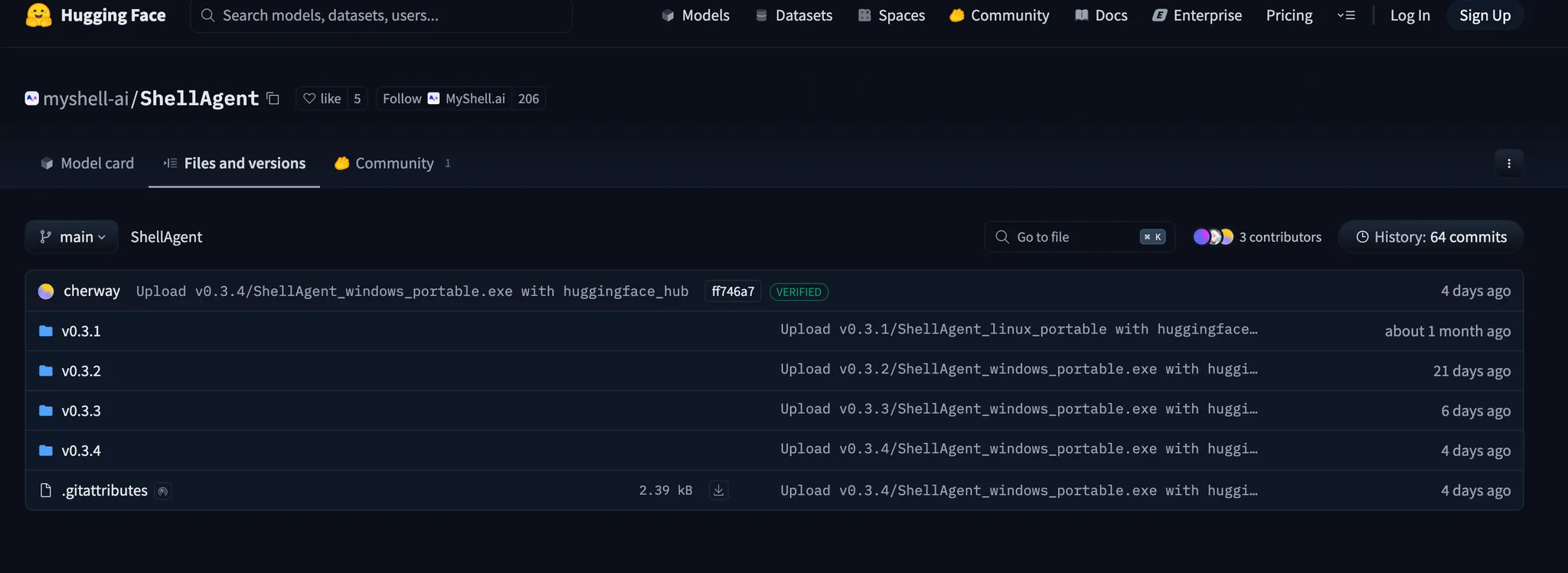Open the latest commit message by cherway
This screenshot has width=1568, height=573.
point(412,291)
